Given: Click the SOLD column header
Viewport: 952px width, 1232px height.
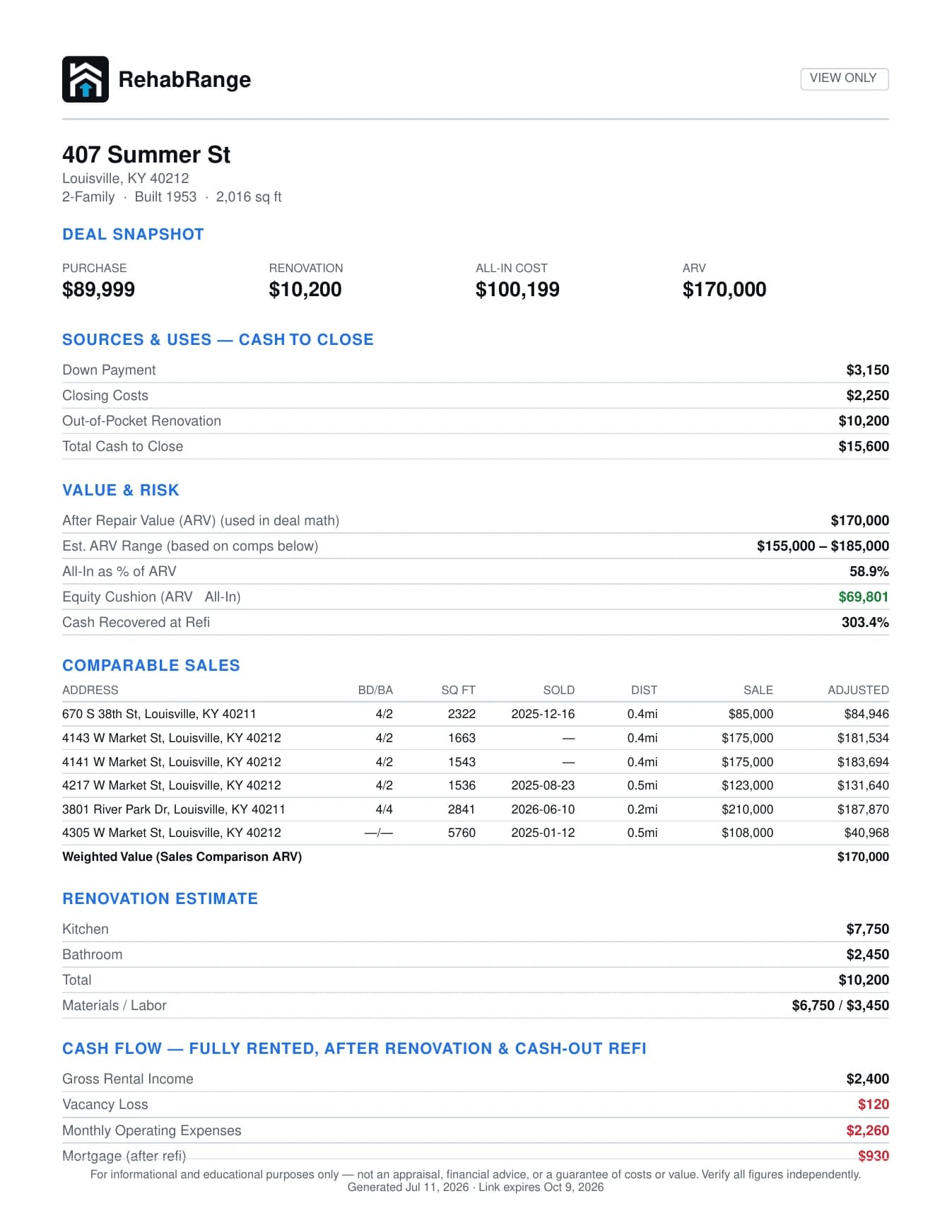Looking at the screenshot, I should pos(558,690).
